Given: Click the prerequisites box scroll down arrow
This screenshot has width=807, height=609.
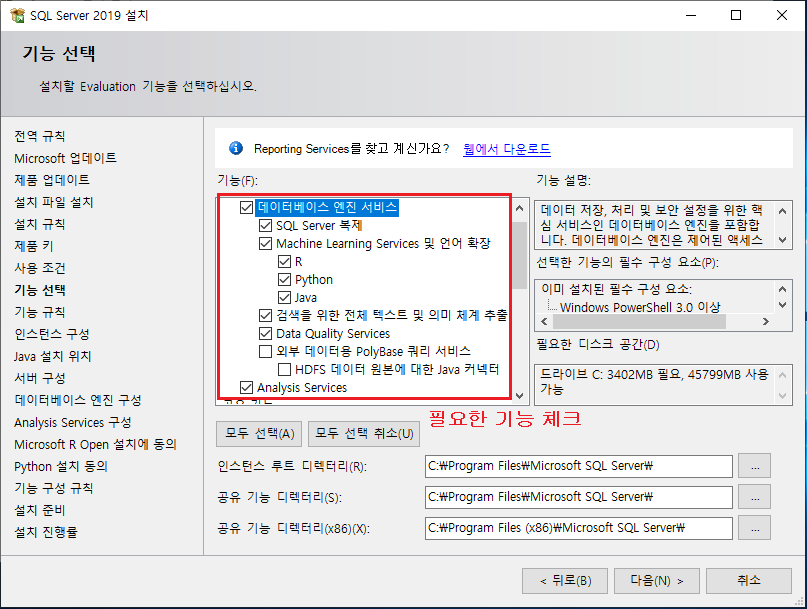Looking at the screenshot, I should pyautogui.click(x=782, y=305).
